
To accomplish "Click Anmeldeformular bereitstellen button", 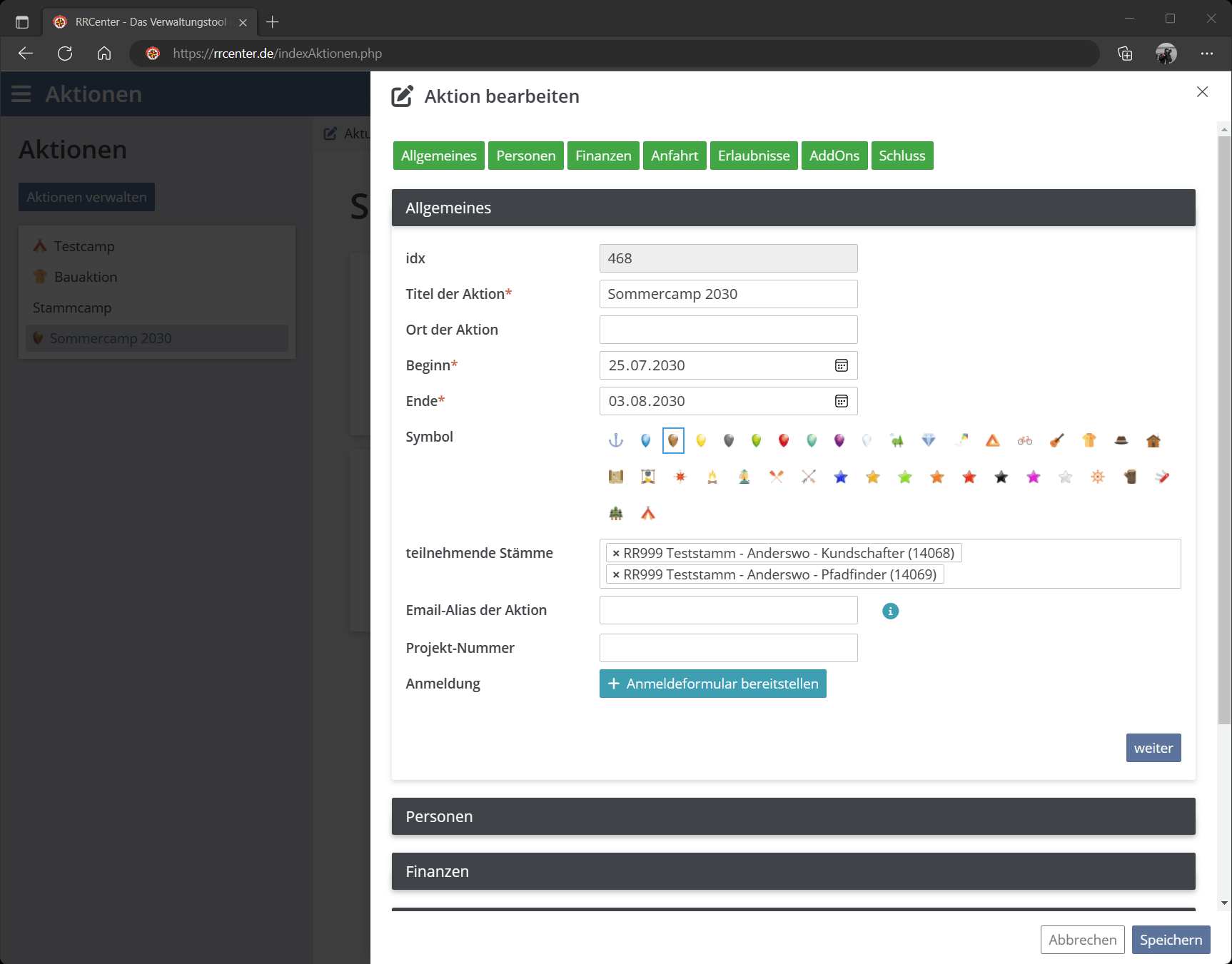I will pyautogui.click(x=712, y=684).
